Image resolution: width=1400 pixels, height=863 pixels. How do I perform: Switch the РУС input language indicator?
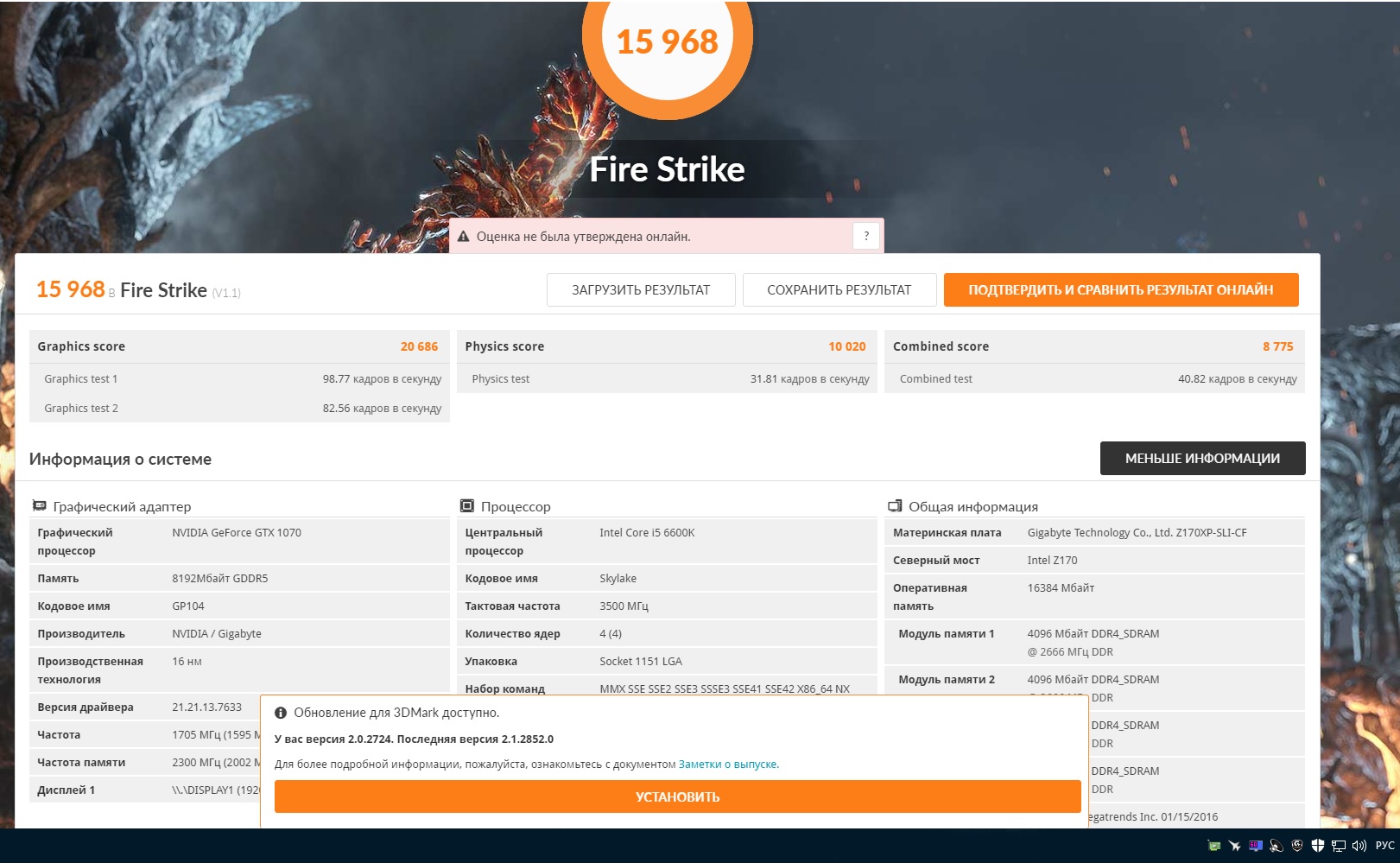pos(1385,846)
